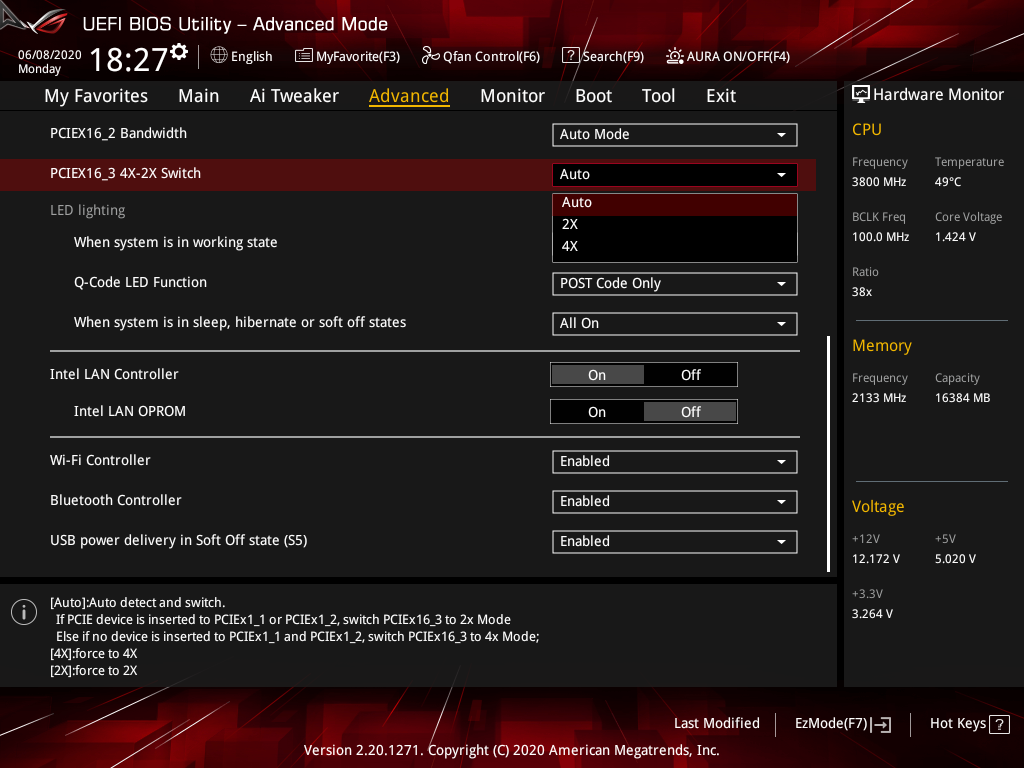Image resolution: width=1024 pixels, height=768 pixels.
Task: Set Intel LAN Controller to Off
Action: [x=690, y=375]
